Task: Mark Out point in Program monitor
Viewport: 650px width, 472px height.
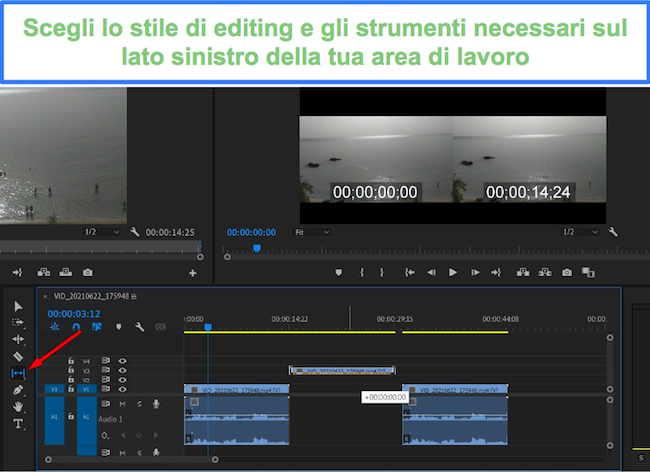Action: [382, 272]
